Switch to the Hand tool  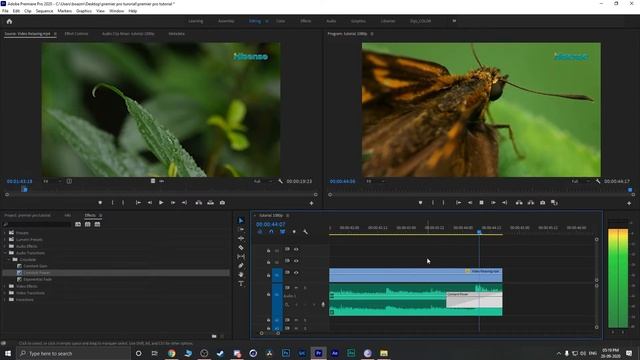pyautogui.click(x=241, y=275)
